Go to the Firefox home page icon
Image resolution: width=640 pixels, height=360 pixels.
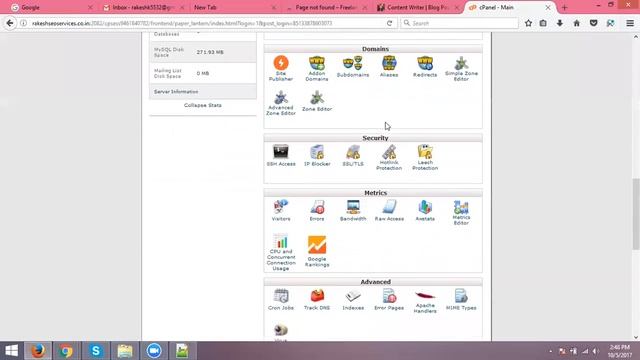click(576, 23)
